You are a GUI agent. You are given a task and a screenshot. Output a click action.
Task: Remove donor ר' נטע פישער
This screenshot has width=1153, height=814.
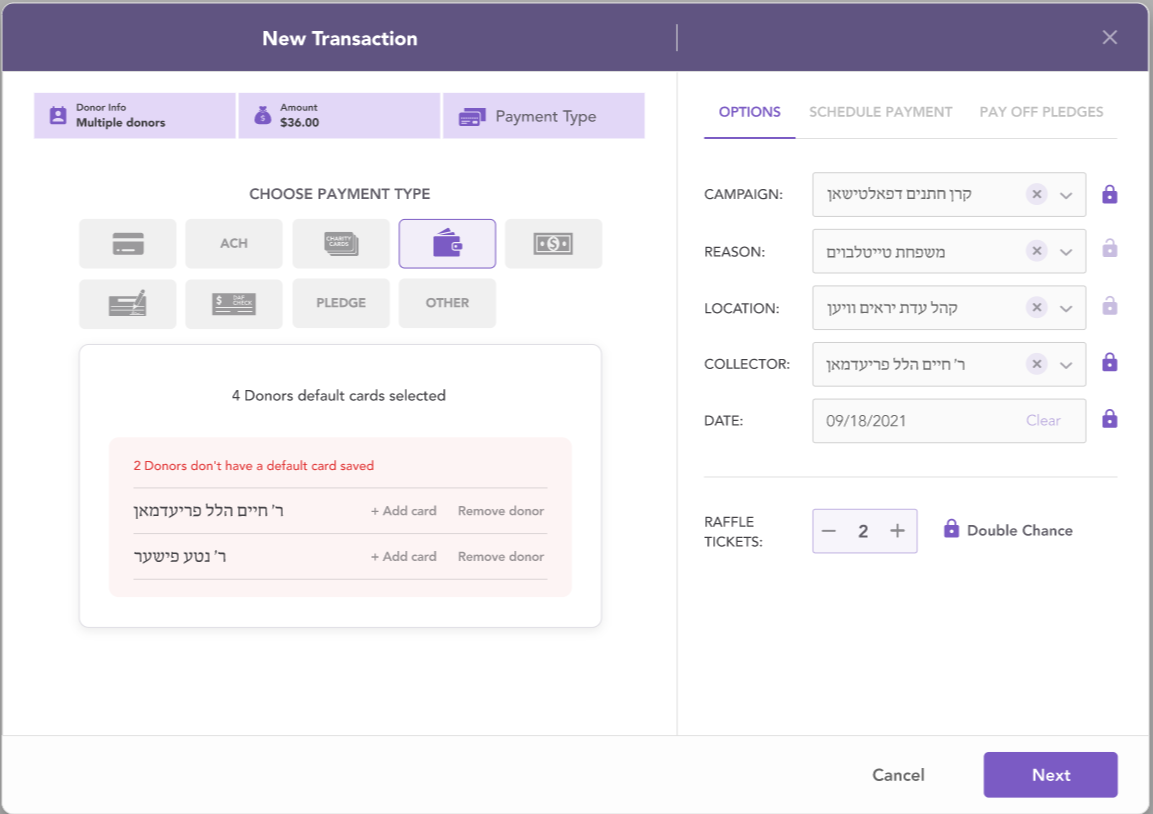coord(501,557)
